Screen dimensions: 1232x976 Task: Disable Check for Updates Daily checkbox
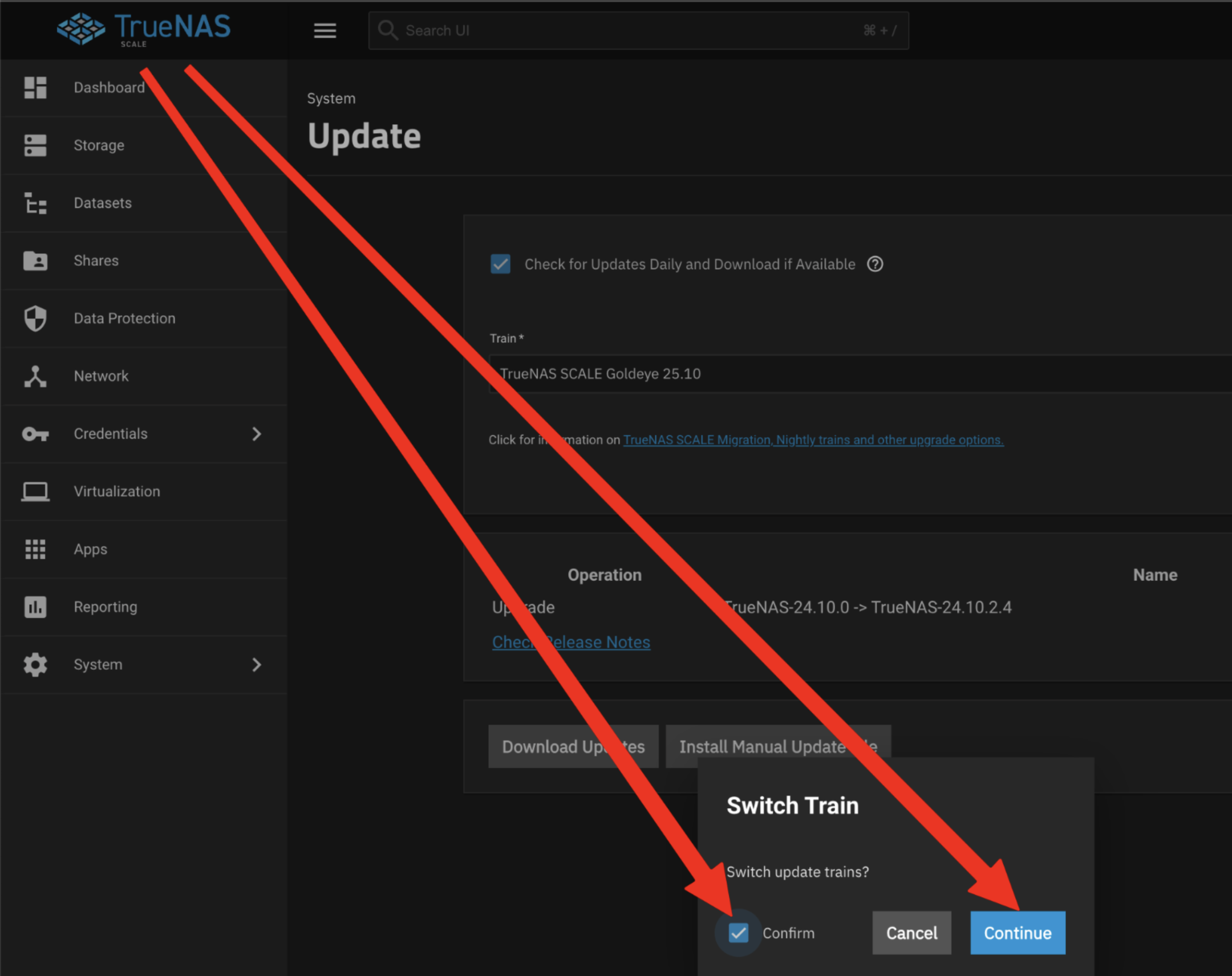(500, 264)
